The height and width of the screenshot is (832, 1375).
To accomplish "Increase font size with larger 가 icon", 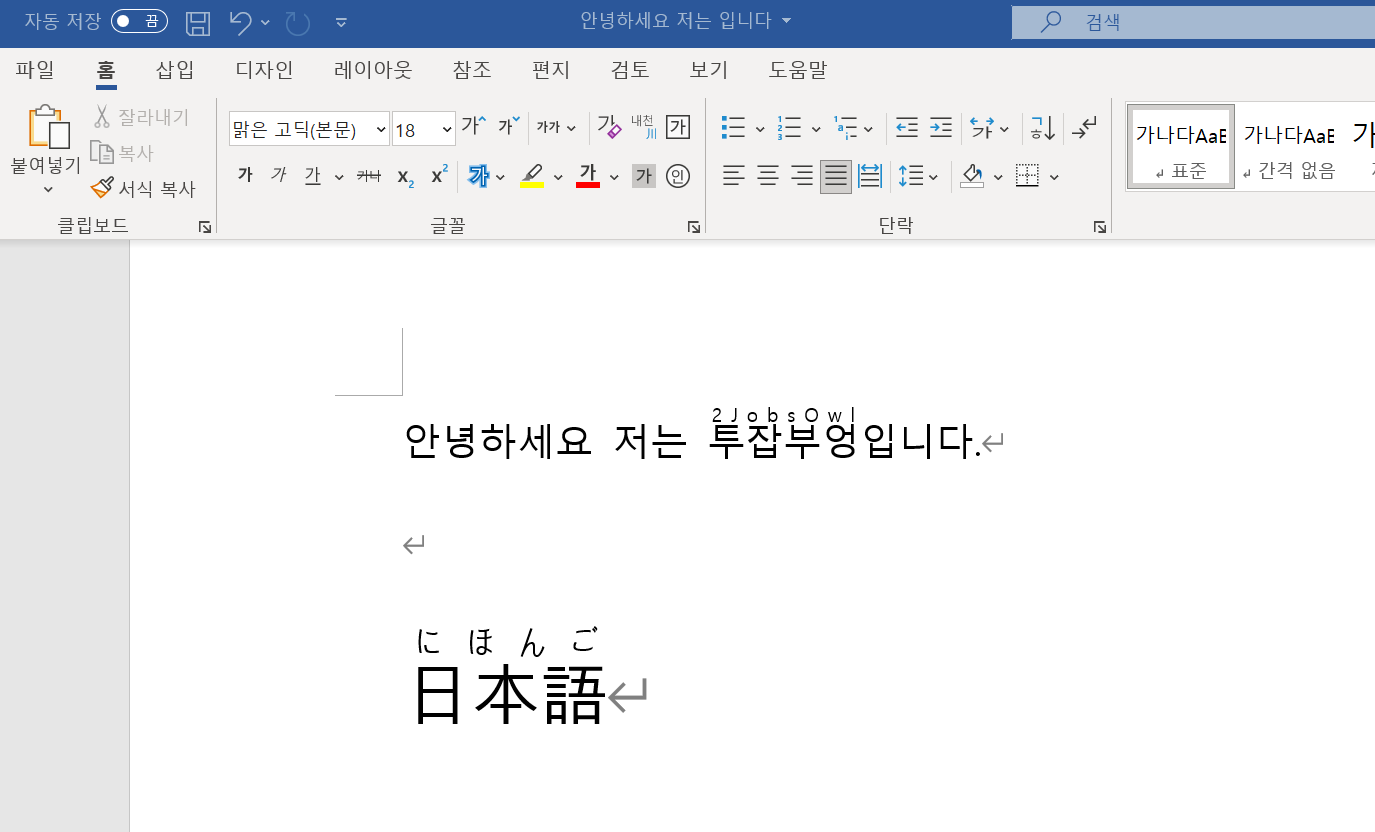I will point(474,127).
